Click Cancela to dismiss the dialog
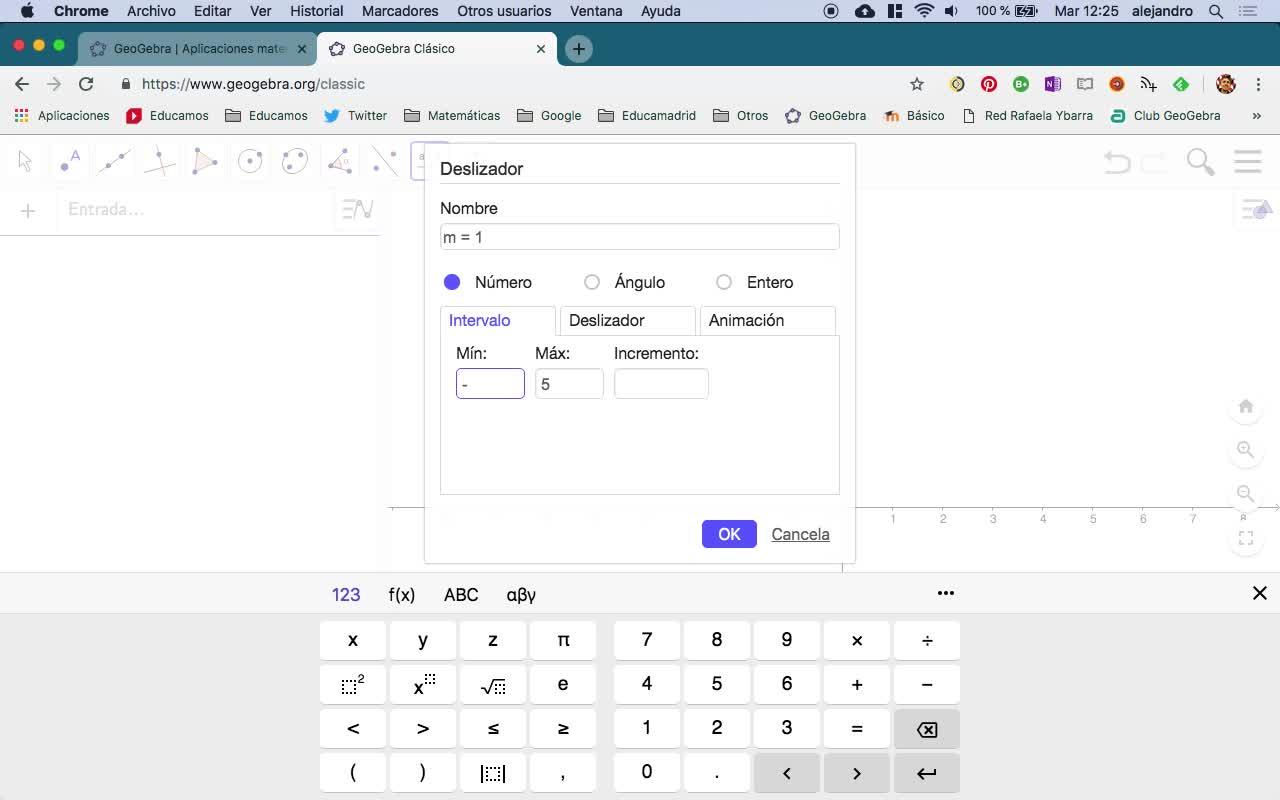Screen dimensions: 1280x800 (x=800, y=534)
